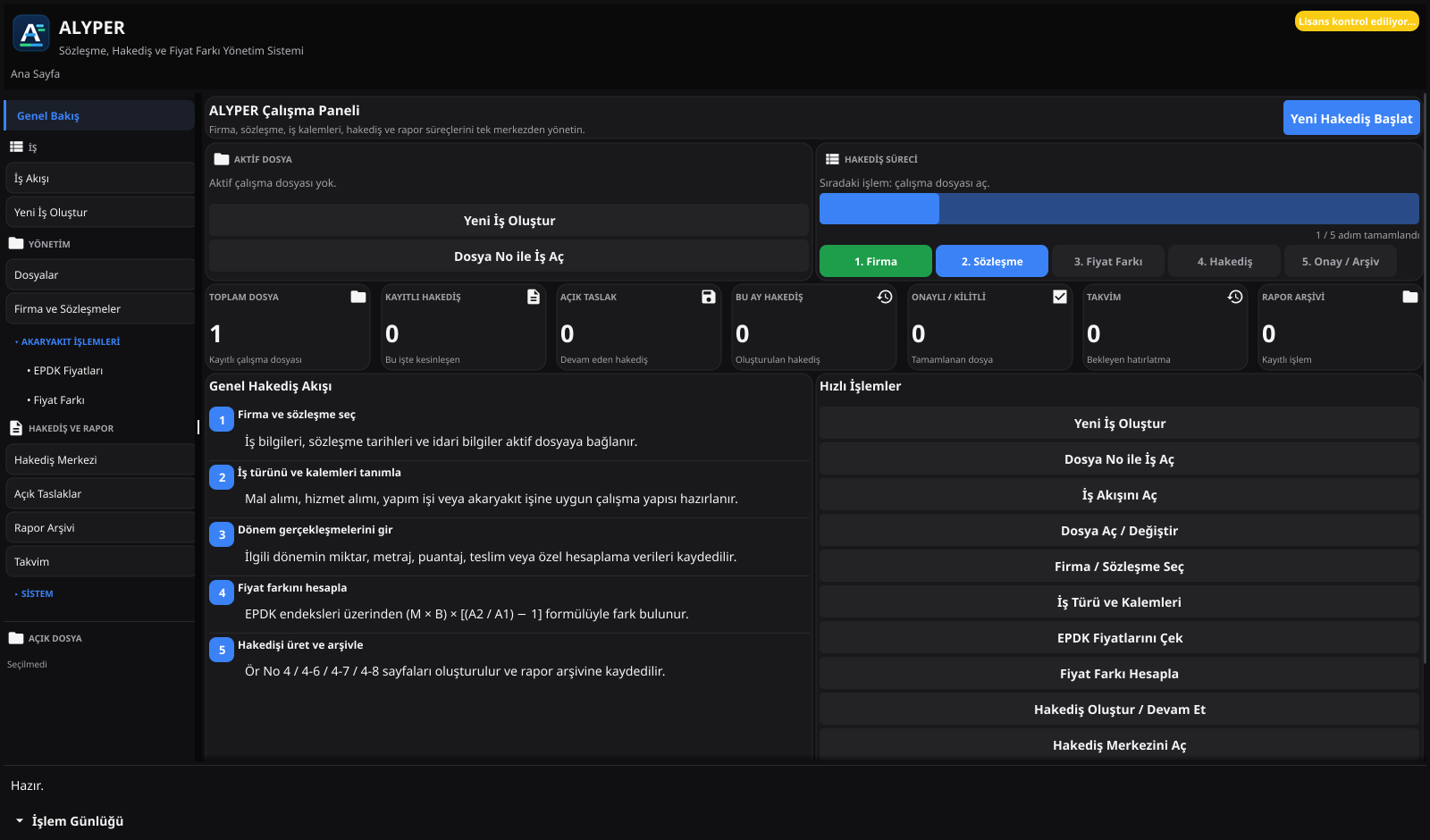The width and height of the screenshot is (1430, 840).
Task: Click the document icon on the KAYITLI HAKEDİŞ card
Action: 534,297
